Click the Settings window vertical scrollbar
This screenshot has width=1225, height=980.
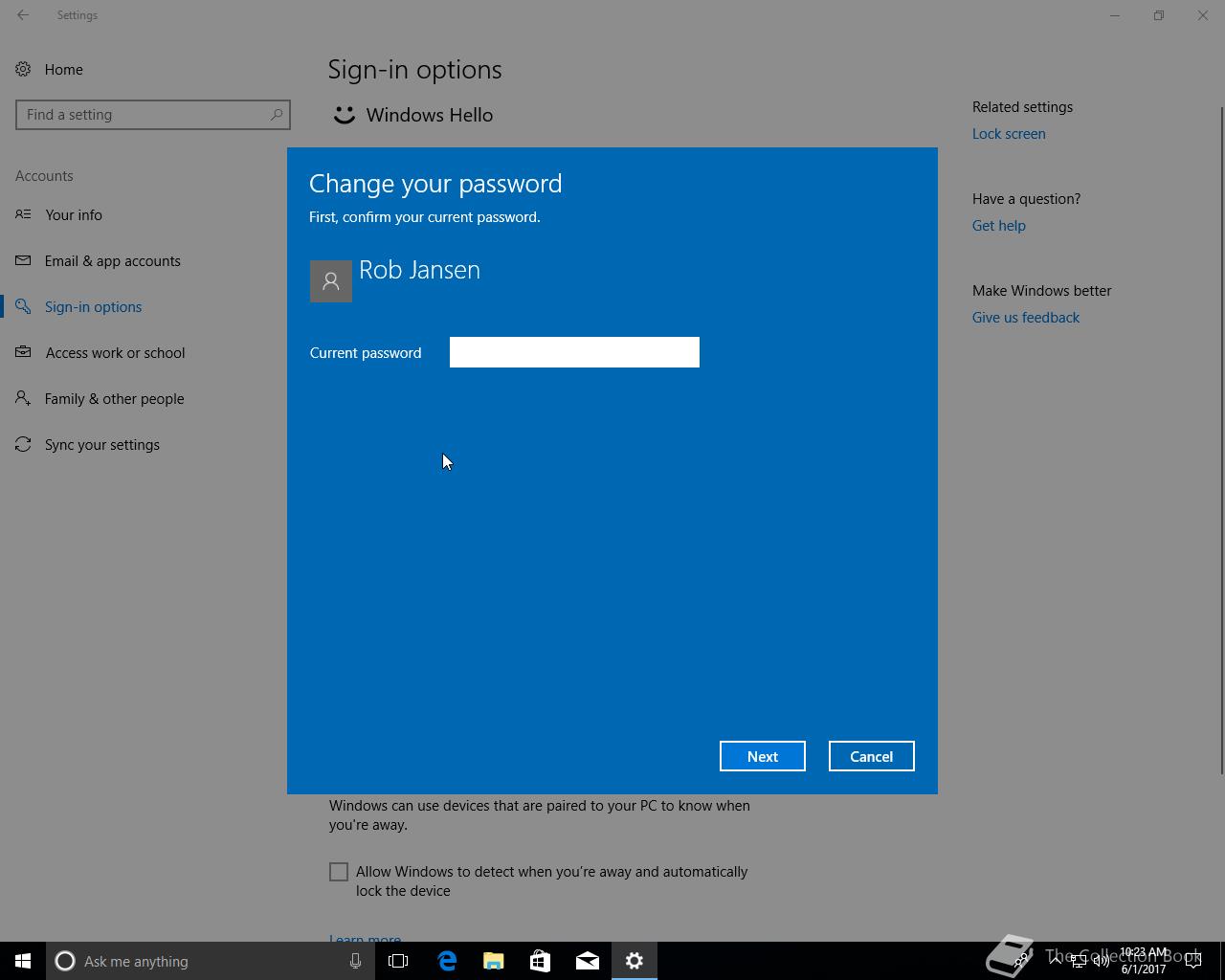1221,440
